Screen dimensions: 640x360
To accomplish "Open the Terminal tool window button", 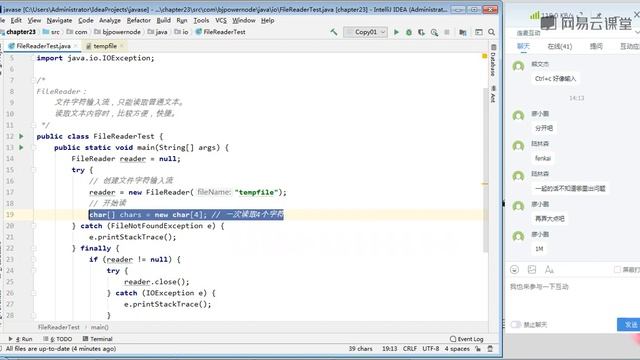I will click(x=98, y=339).
